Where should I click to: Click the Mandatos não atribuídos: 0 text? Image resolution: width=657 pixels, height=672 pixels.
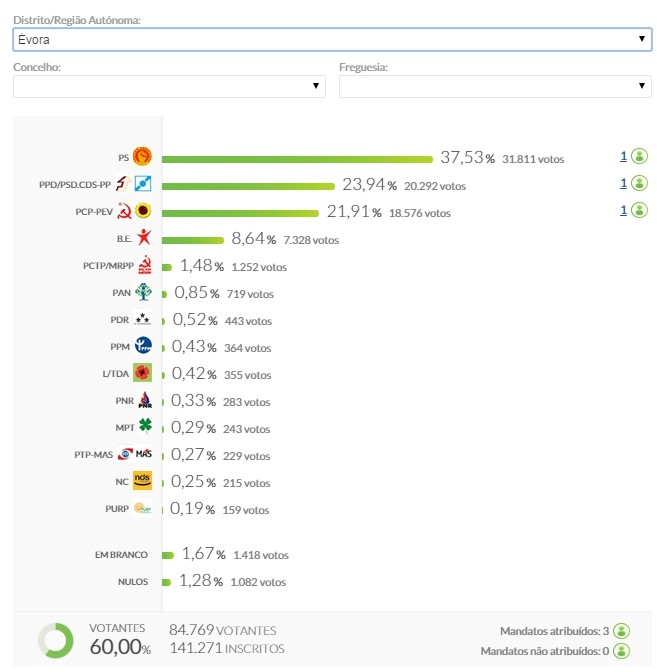(545, 651)
